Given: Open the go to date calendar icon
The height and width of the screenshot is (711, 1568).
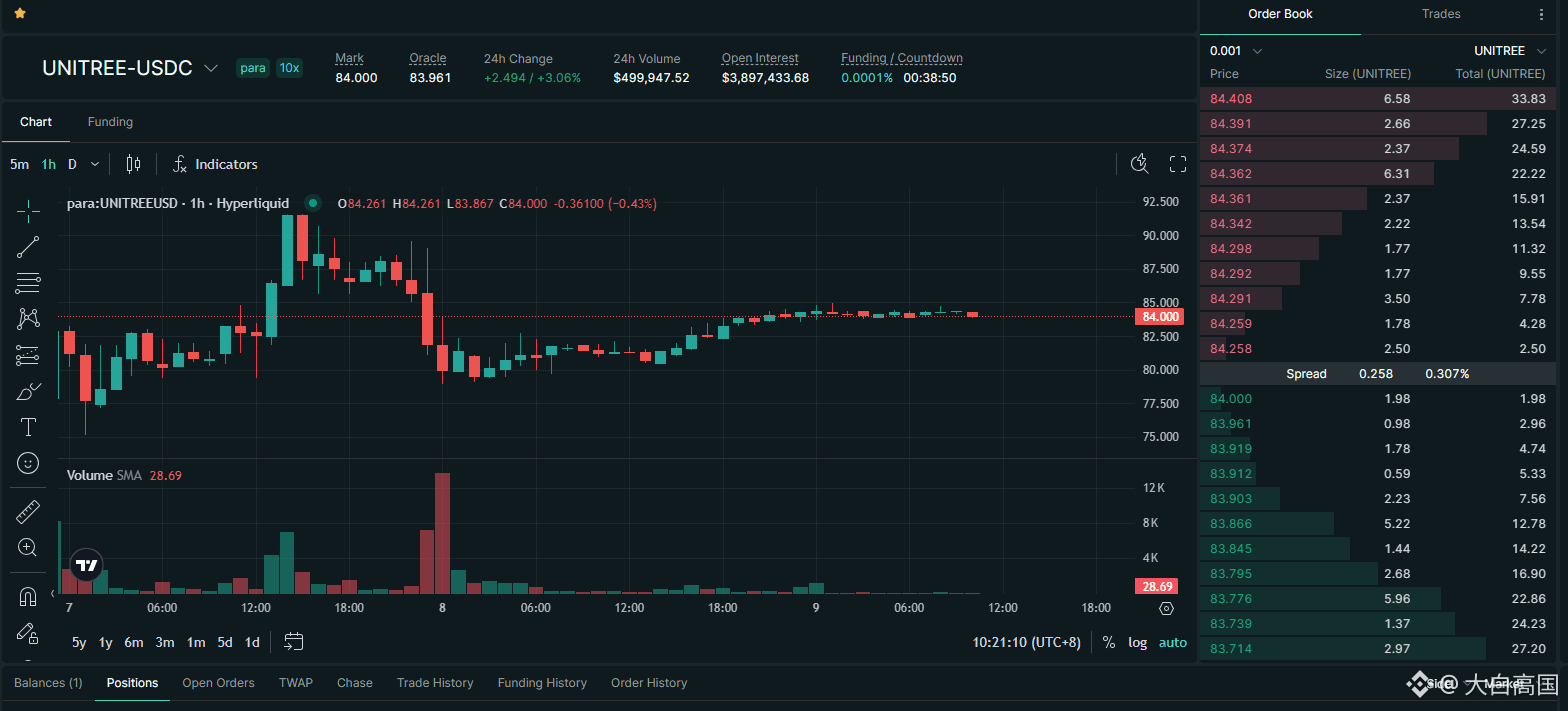Looking at the screenshot, I should 294,642.
